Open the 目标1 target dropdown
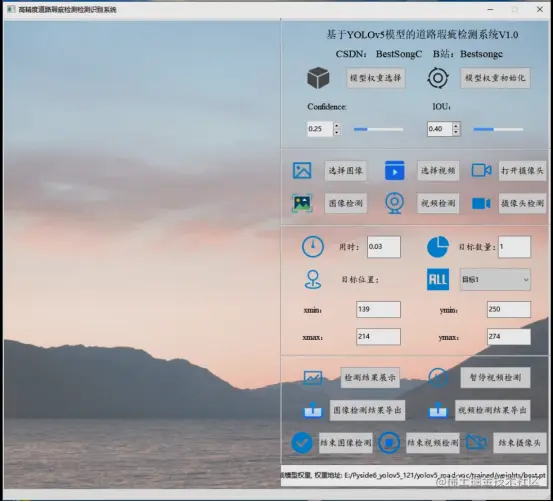The width and height of the screenshot is (554, 502). [495, 279]
